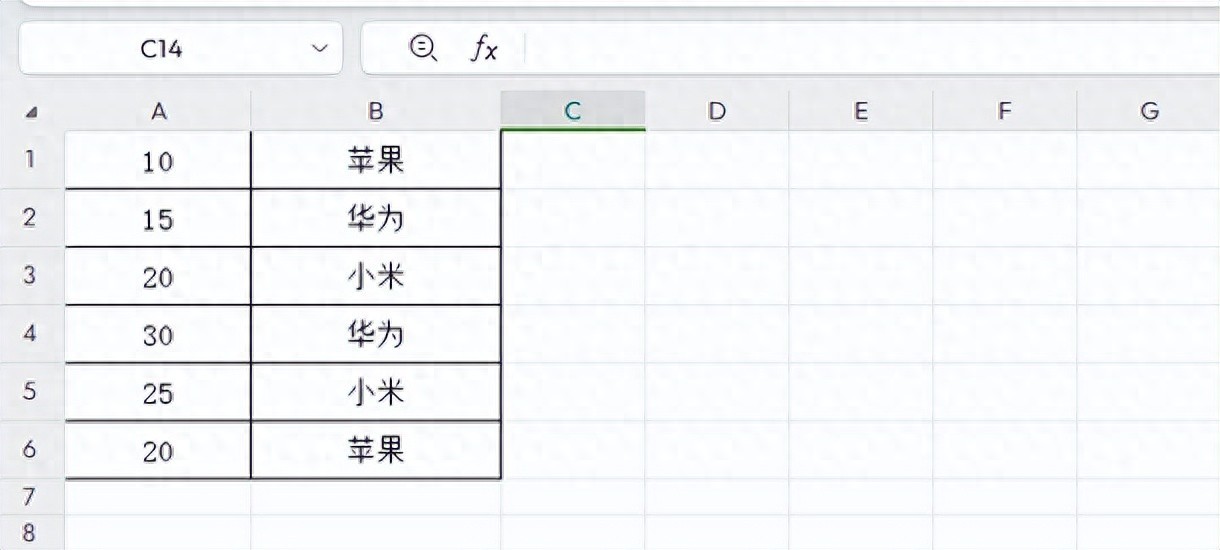Click cell B6 containing 苹果

(x=376, y=450)
